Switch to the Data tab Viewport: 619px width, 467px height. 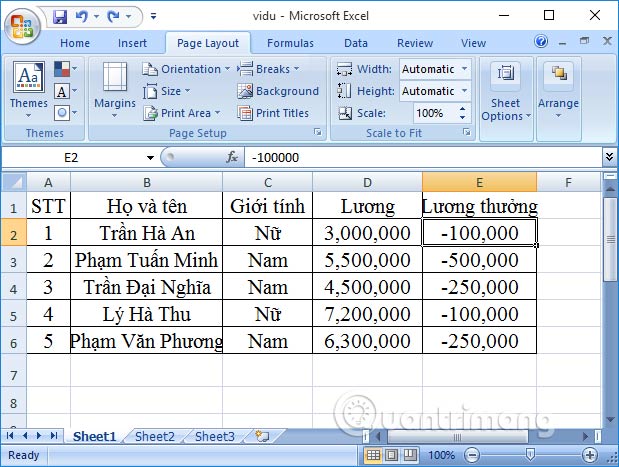coord(356,43)
